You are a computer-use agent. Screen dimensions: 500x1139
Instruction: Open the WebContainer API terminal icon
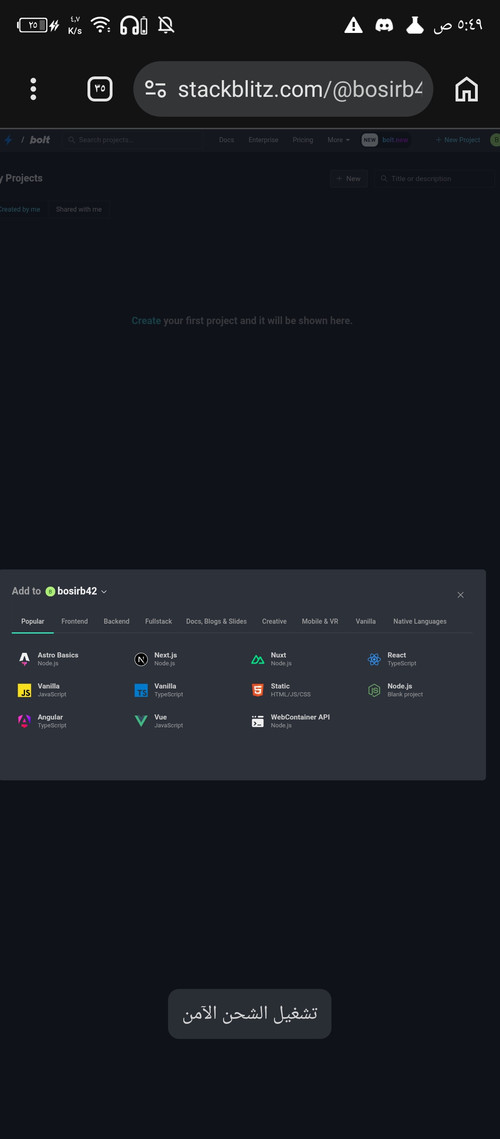258,721
